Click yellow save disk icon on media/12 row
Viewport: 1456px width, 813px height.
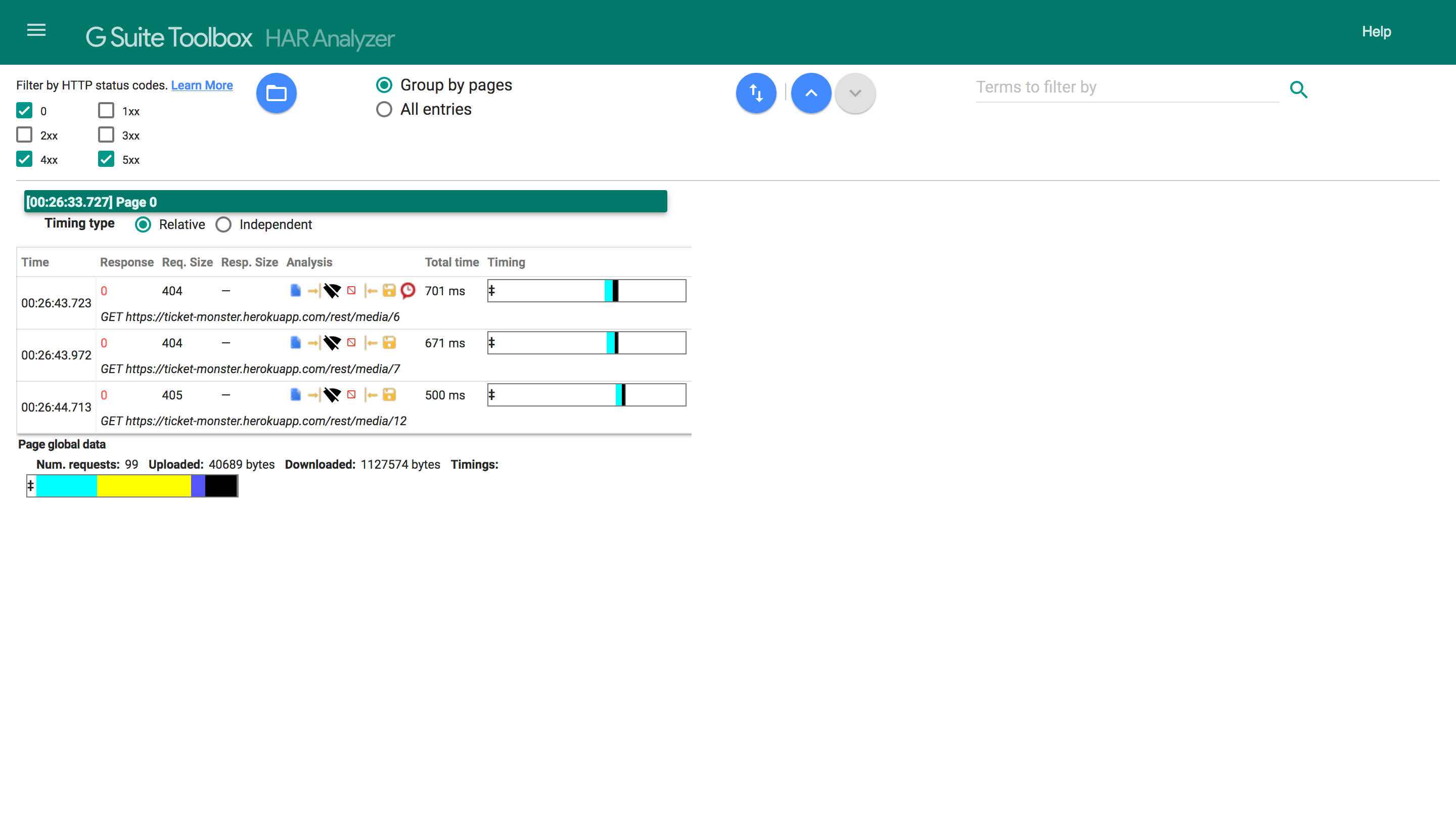[389, 395]
